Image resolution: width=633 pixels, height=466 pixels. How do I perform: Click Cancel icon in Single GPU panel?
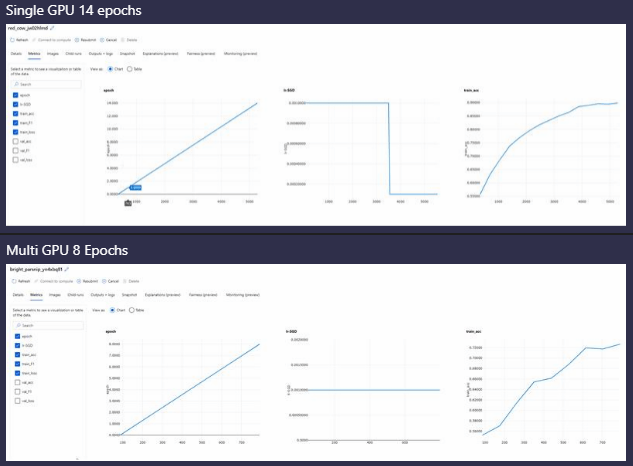[102, 40]
